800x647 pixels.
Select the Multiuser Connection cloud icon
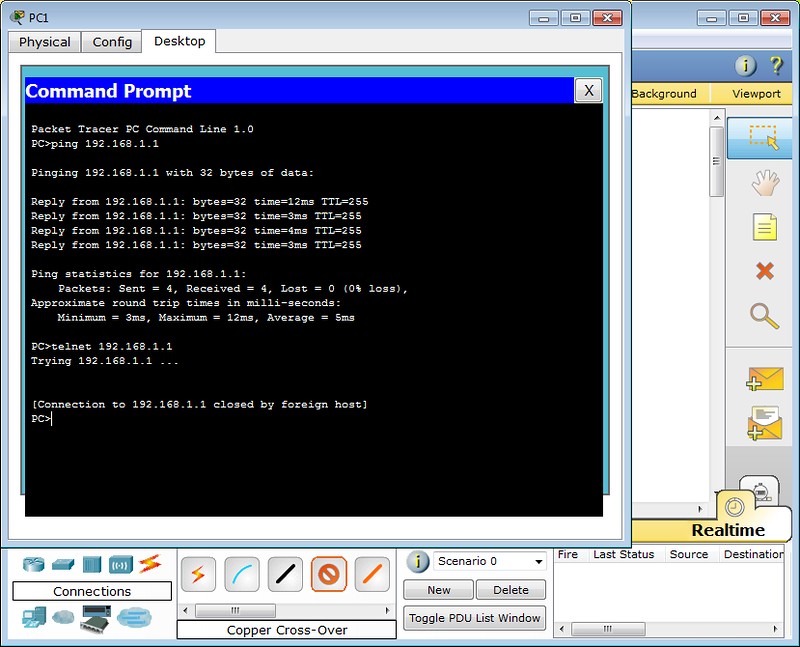(134, 617)
